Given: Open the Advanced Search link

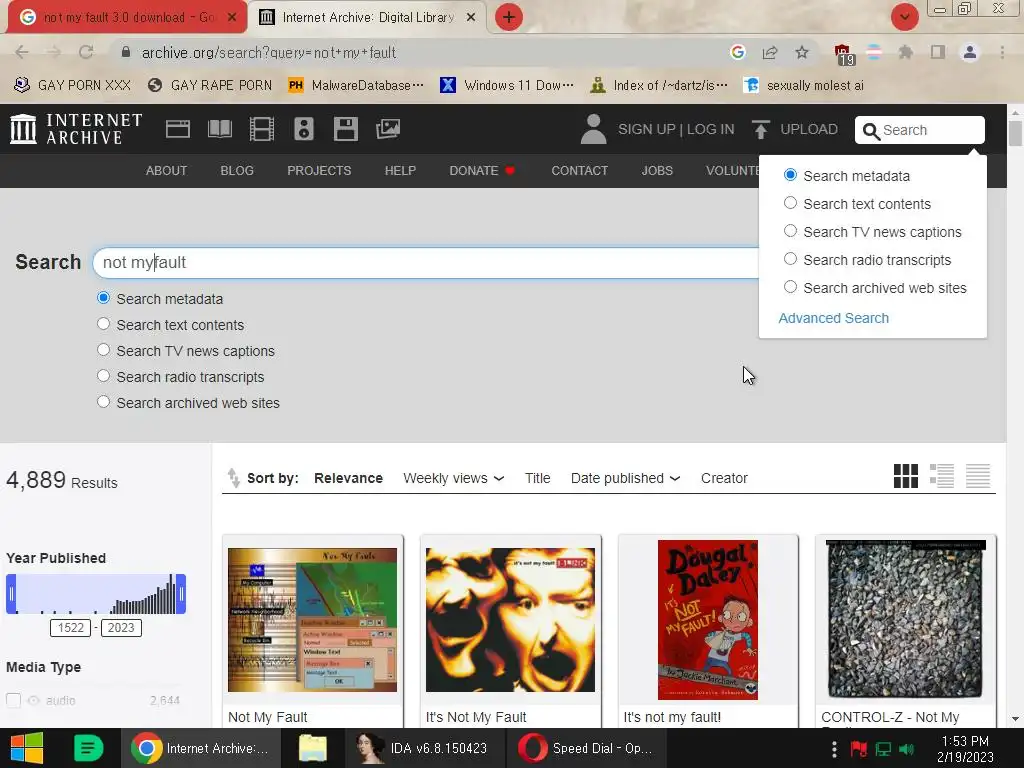Looking at the screenshot, I should [833, 318].
